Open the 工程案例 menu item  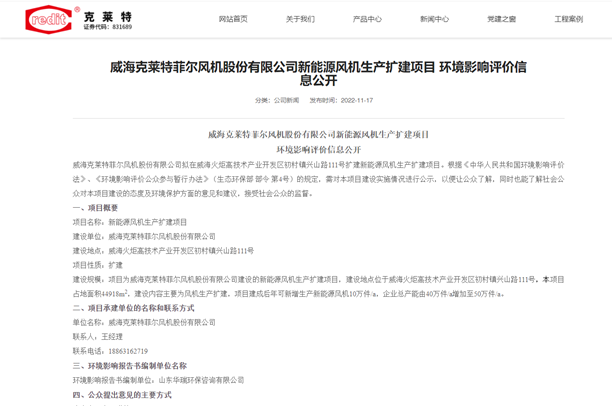(569, 19)
